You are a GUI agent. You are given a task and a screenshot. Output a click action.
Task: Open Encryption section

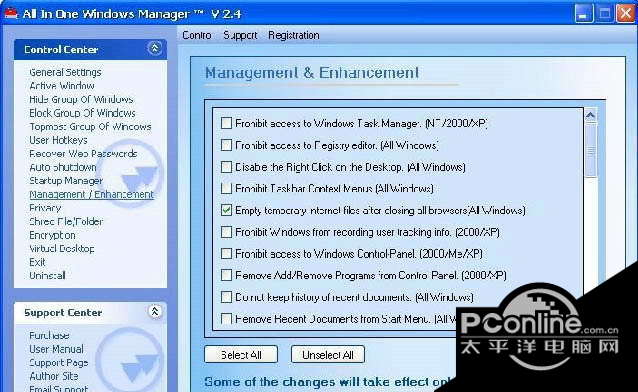point(52,235)
